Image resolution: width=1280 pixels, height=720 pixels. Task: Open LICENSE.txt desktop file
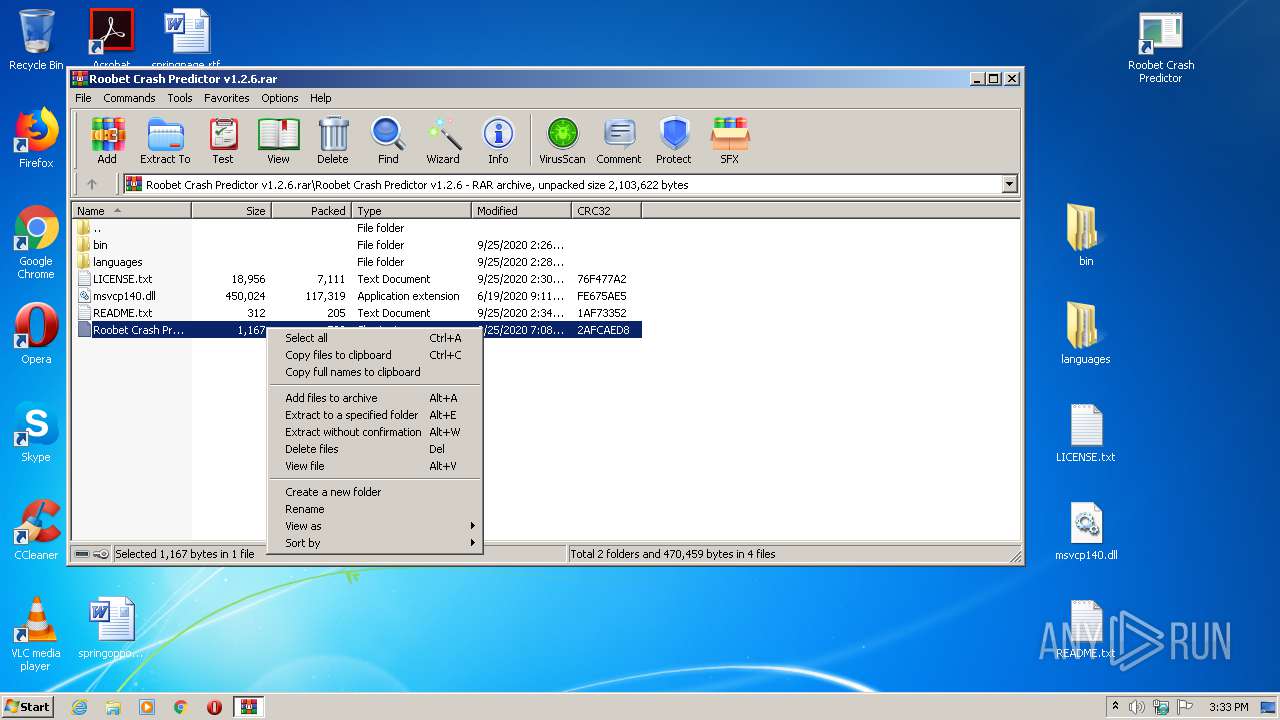tap(1086, 433)
